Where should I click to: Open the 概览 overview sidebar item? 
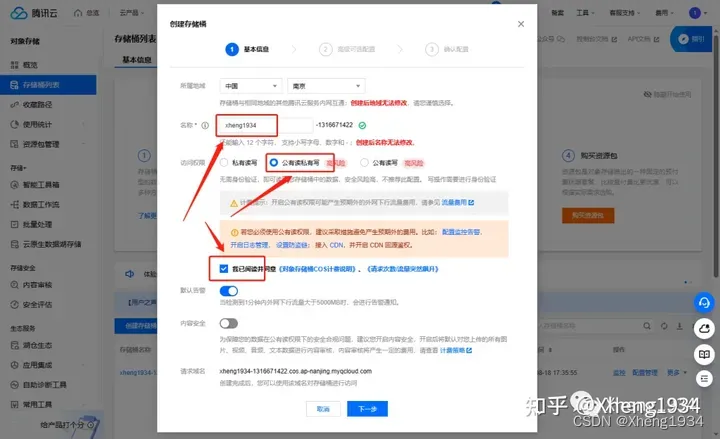tap(30, 65)
